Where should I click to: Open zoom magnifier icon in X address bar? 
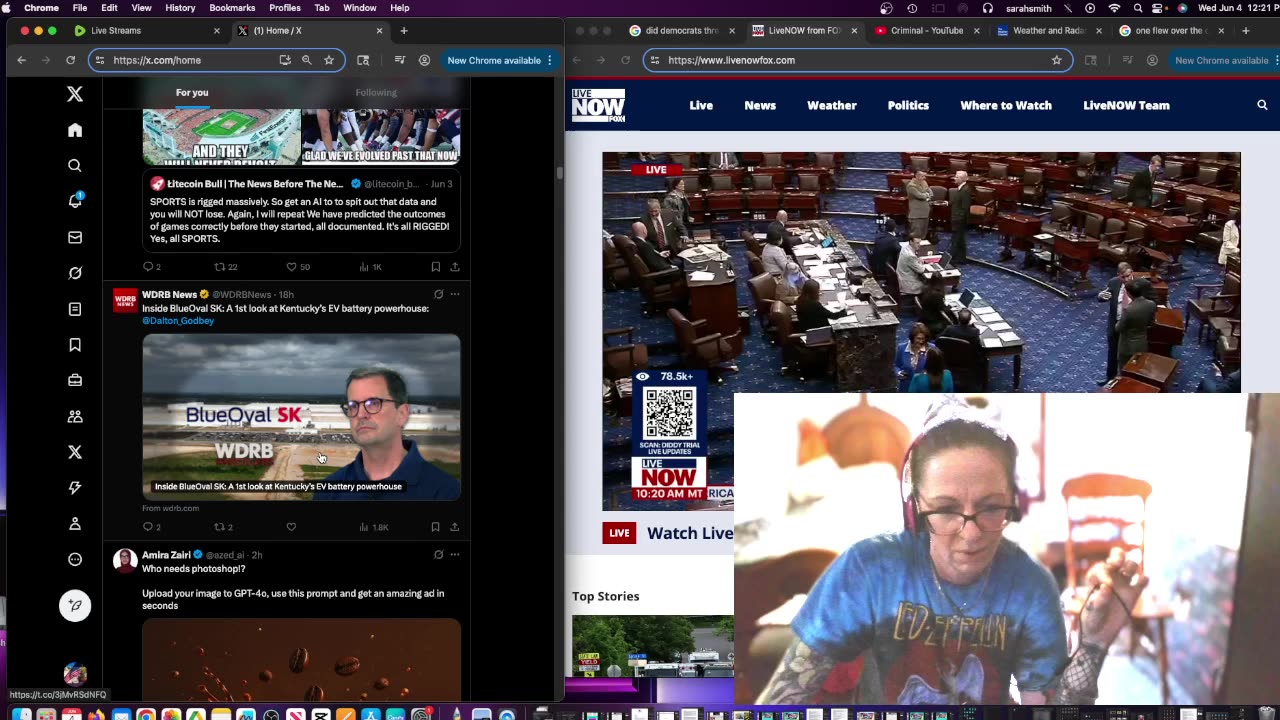[x=307, y=60]
